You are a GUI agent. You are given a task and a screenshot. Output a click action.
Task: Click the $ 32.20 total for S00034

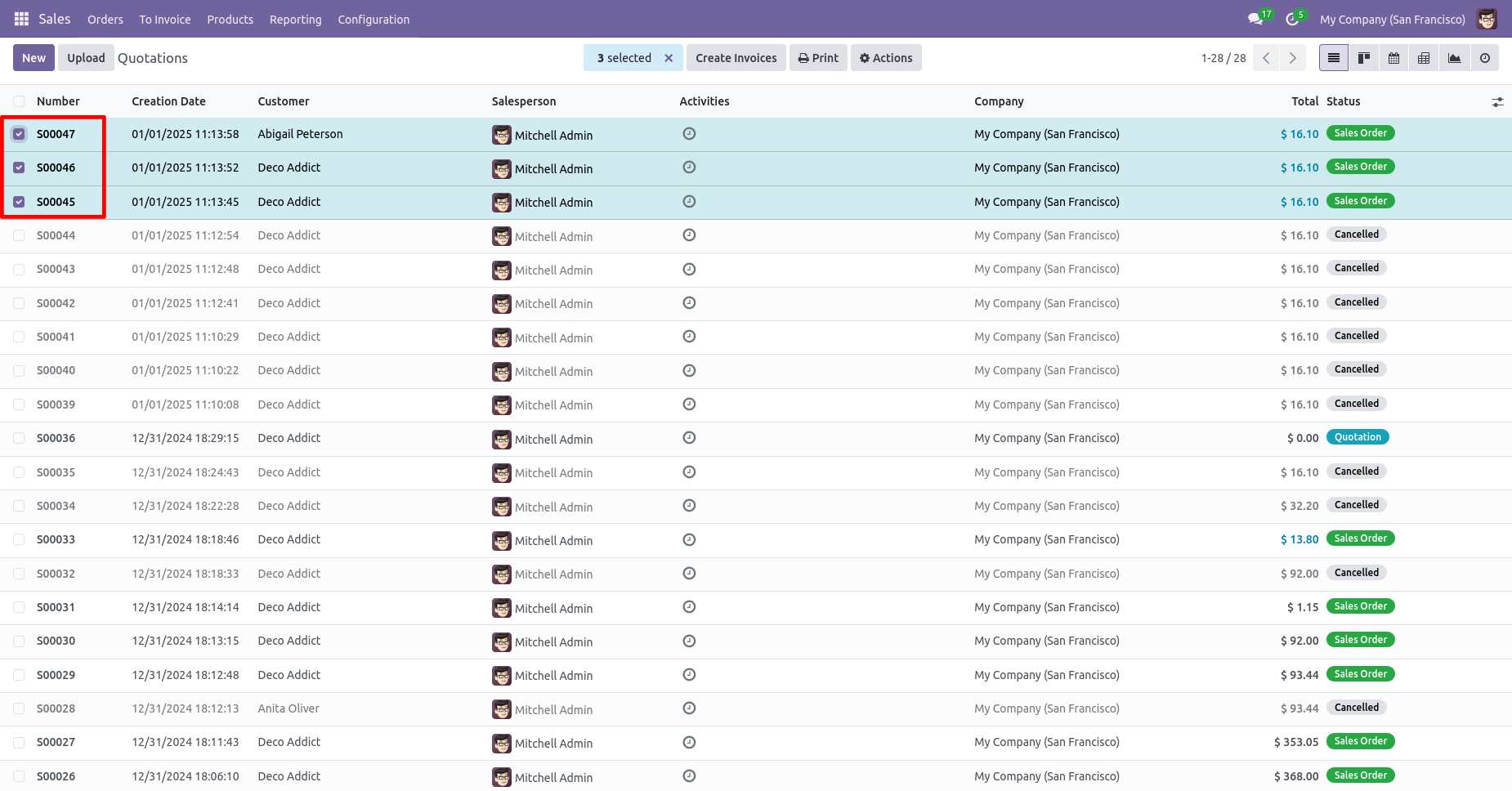1300,506
